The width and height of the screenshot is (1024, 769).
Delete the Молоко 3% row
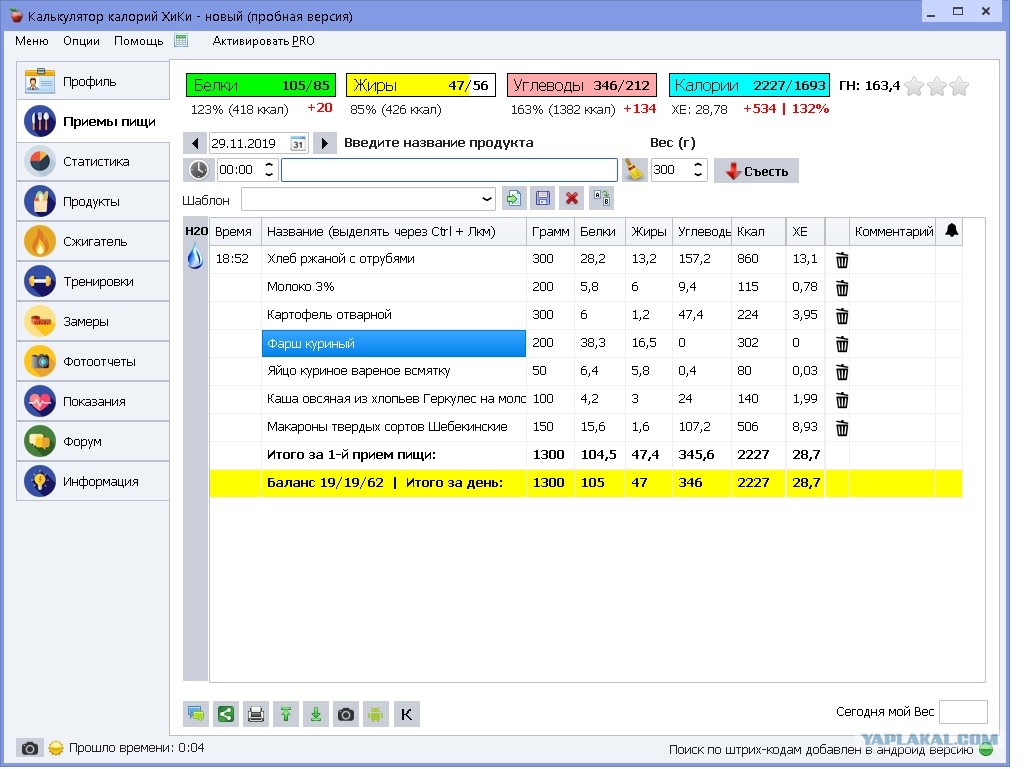pyautogui.click(x=842, y=288)
